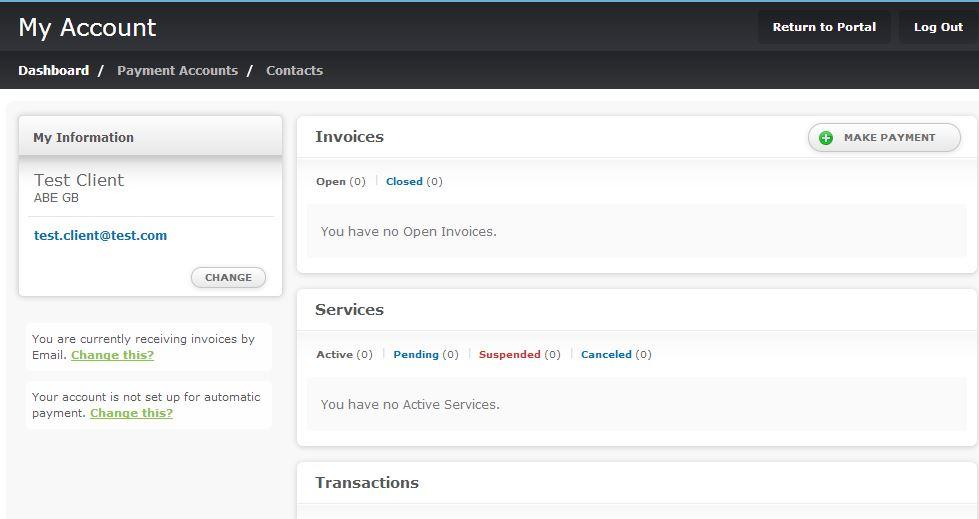The height and width of the screenshot is (519, 979).
Task: View Suspended services
Action: click(509, 355)
